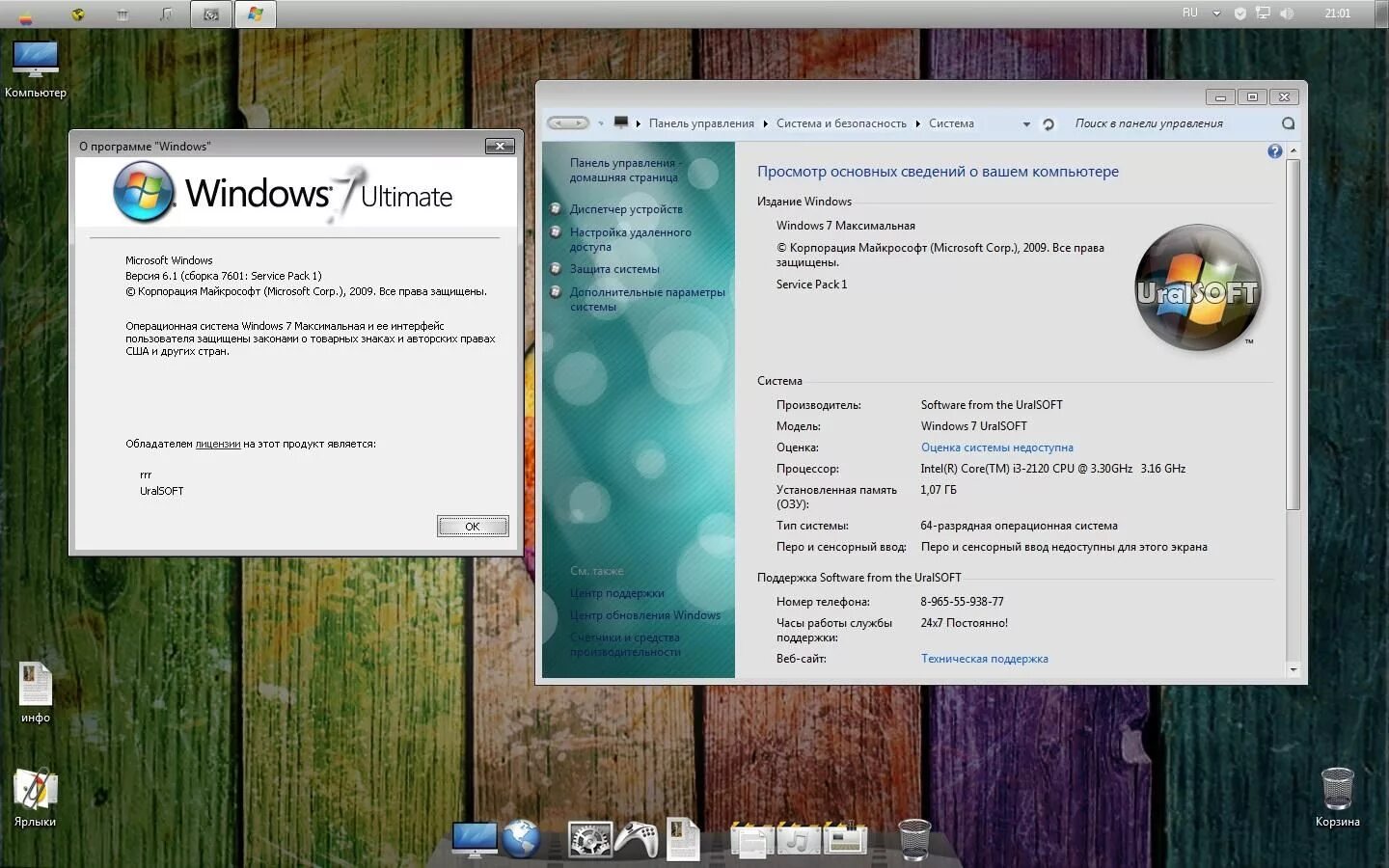The height and width of the screenshot is (868, 1389).
Task: Open Диспетчер устройств
Action: [626, 209]
